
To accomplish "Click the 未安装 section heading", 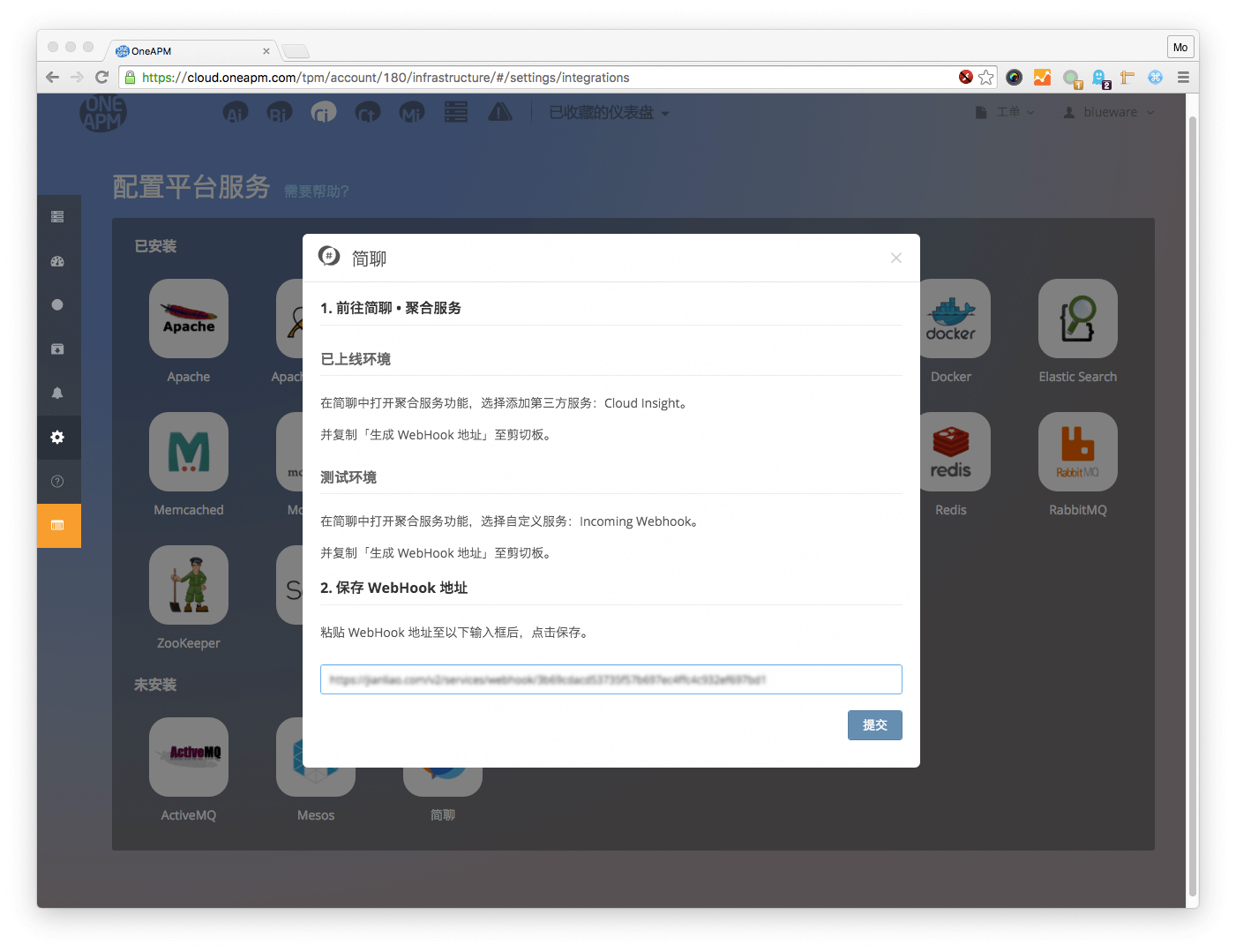I will [x=155, y=685].
